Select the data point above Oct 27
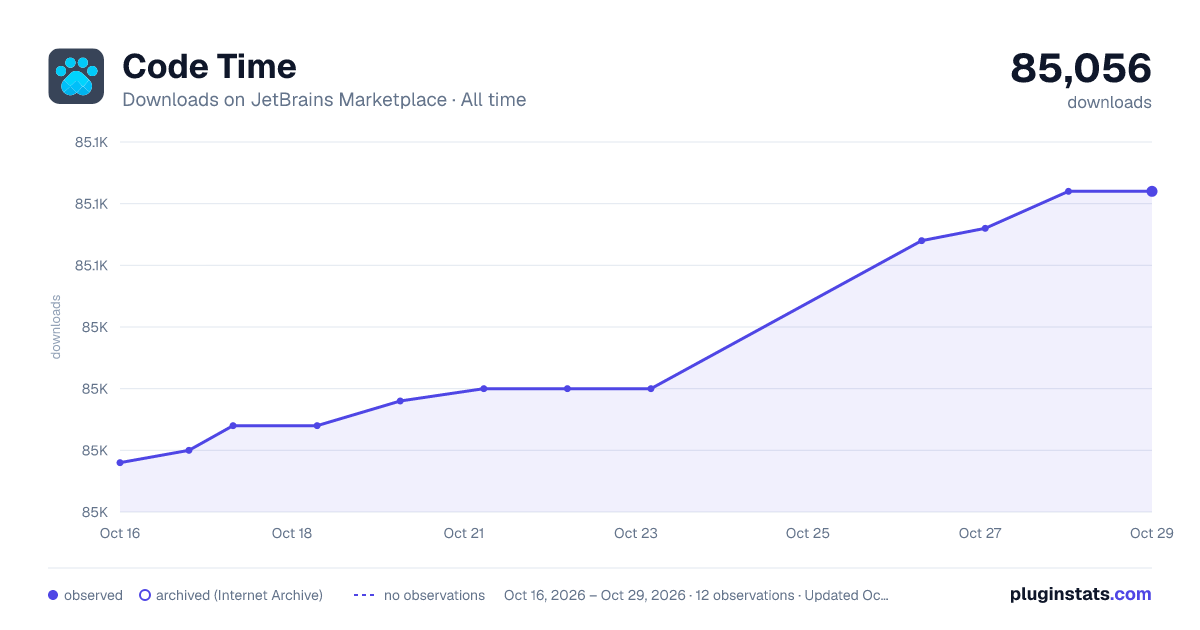 coord(985,228)
